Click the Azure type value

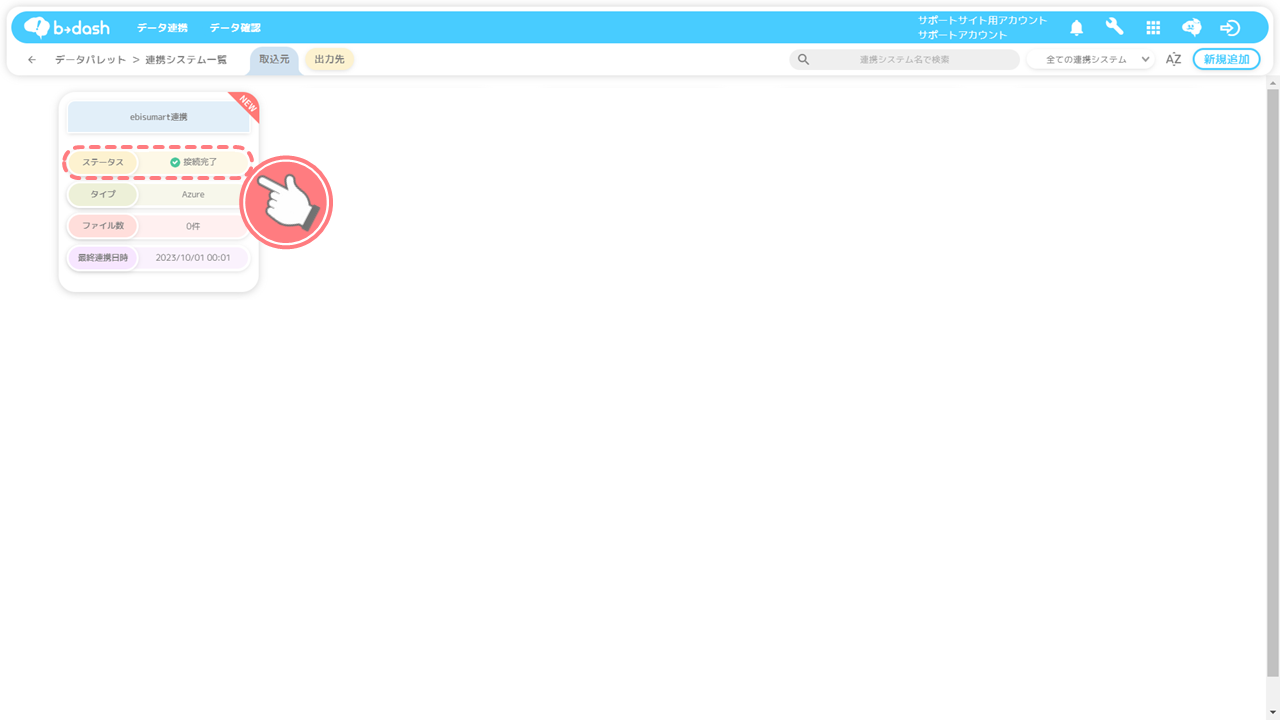[x=193, y=194]
